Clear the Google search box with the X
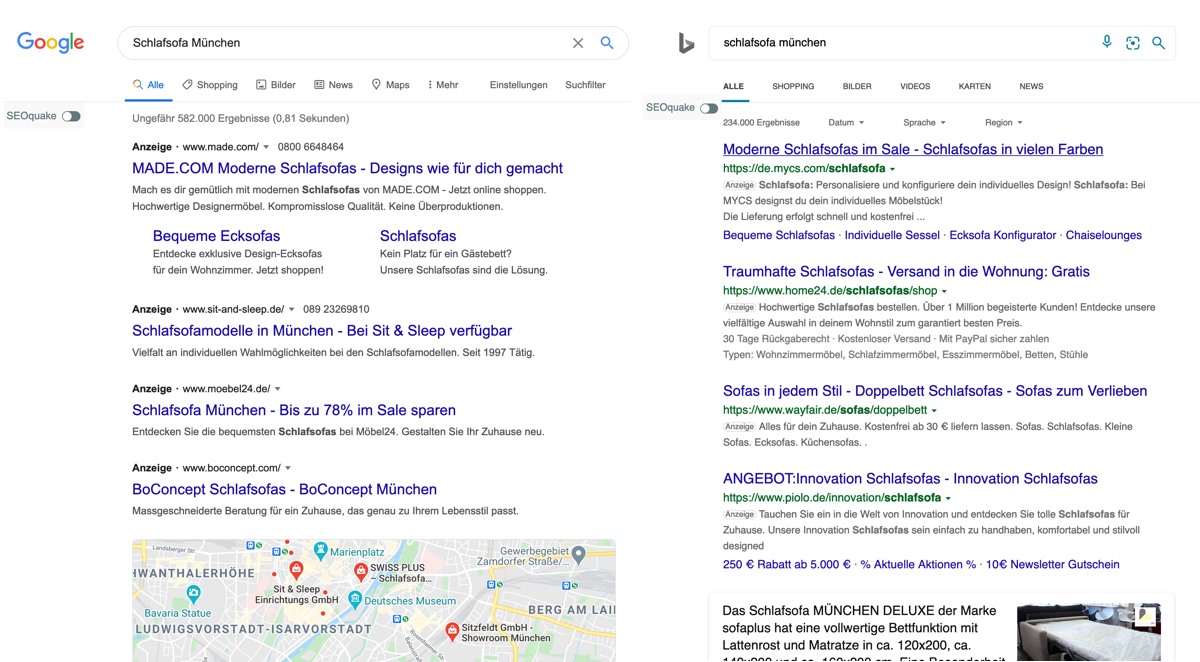1200x662 pixels. click(x=578, y=43)
